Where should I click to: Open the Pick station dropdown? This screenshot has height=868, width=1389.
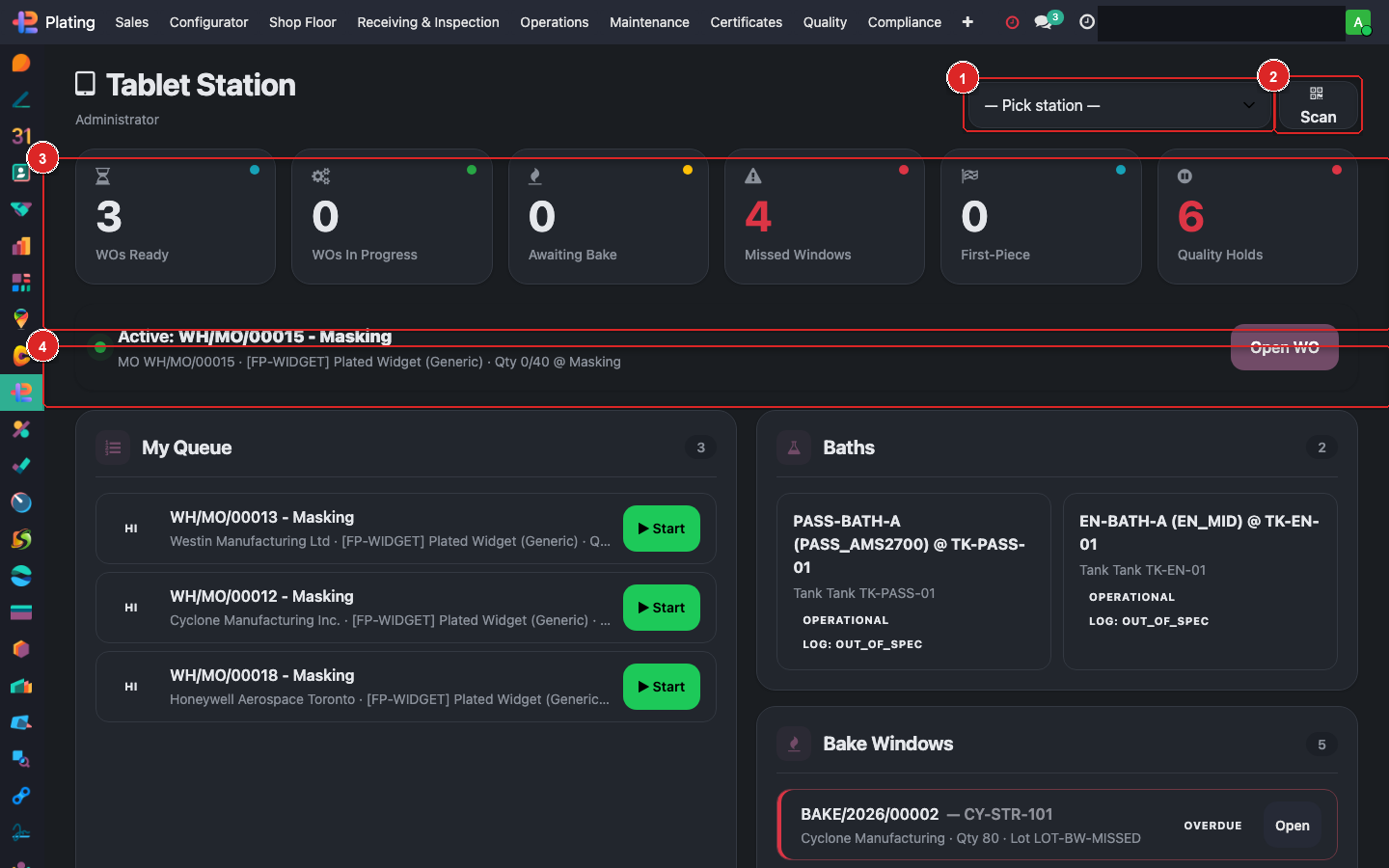click(x=1117, y=105)
